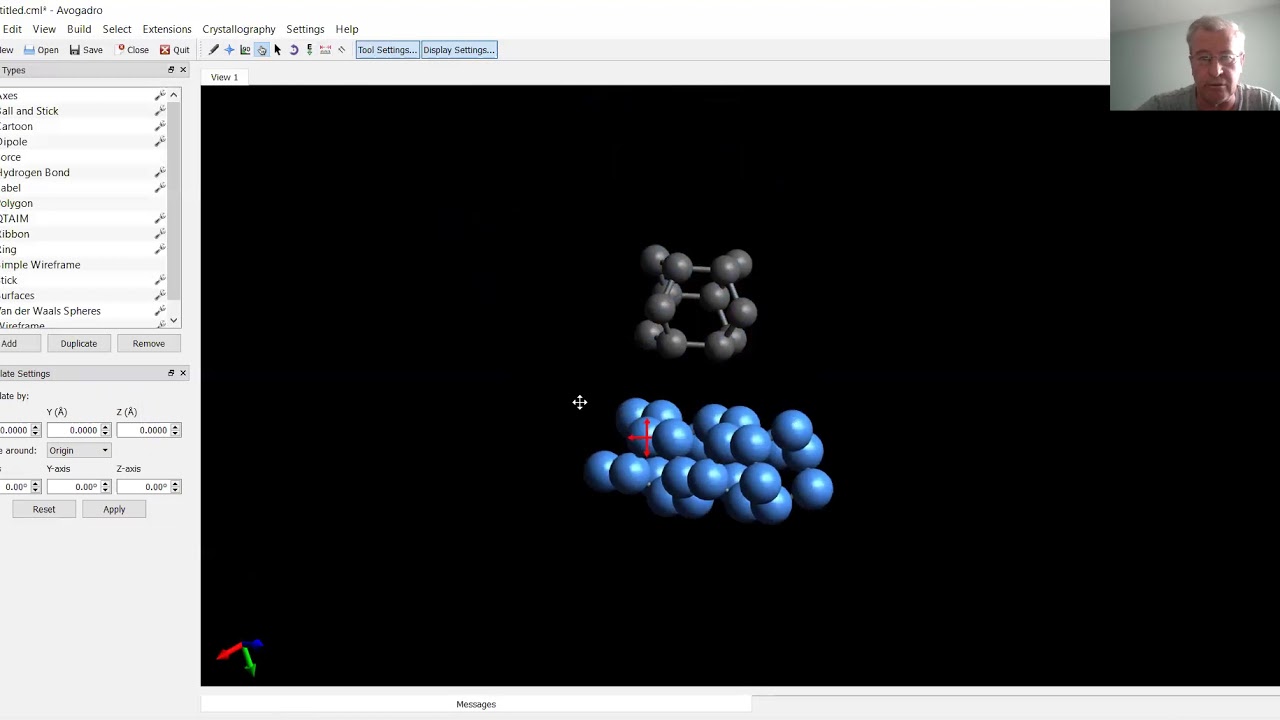Click the Open file toolbar button
This screenshot has height=720, width=1280.
tap(41, 50)
